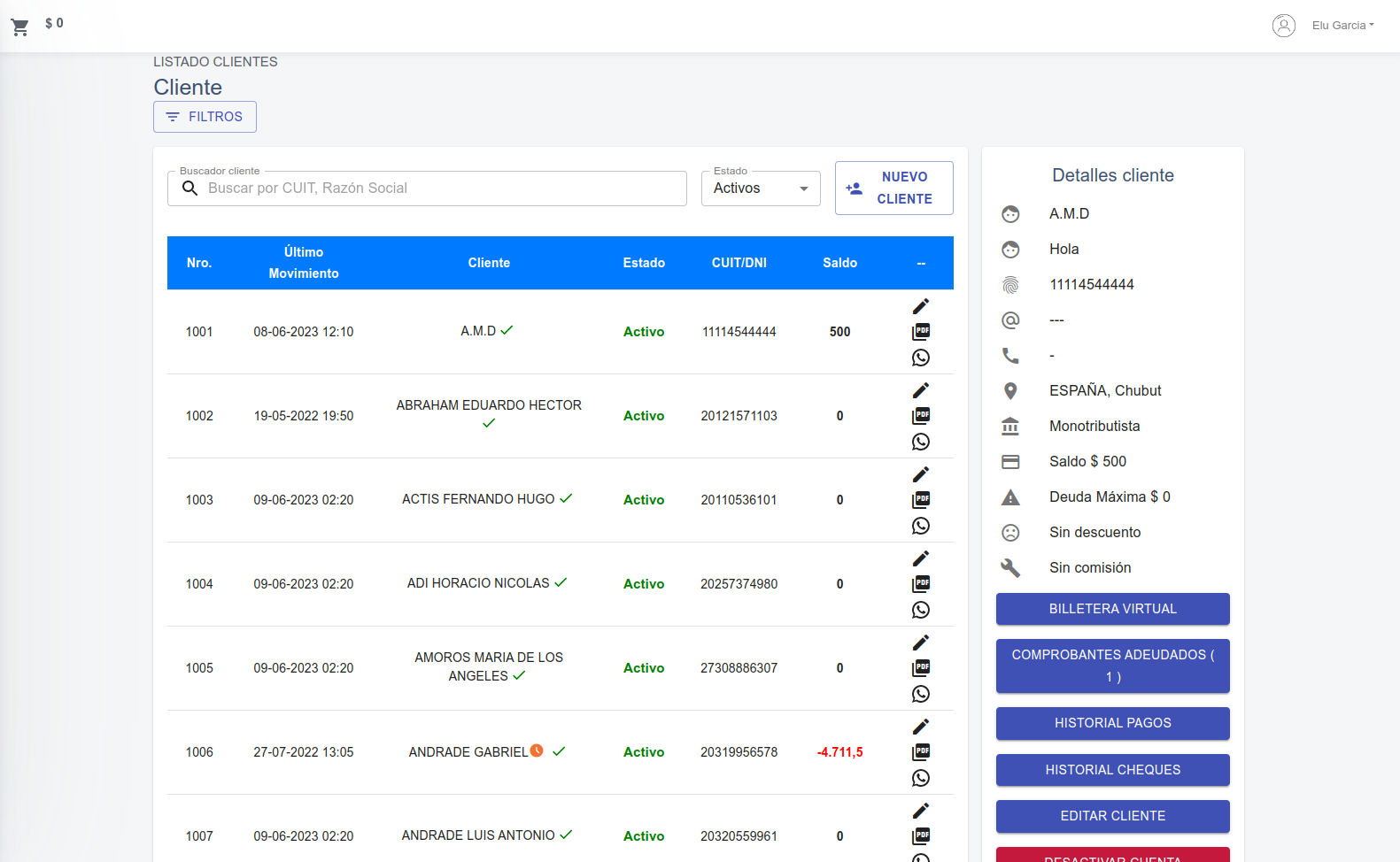The height and width of the screenshot is (862, 1400).
Task: Focus the Buscar por CUIT search field
Action: pos(427,189)
